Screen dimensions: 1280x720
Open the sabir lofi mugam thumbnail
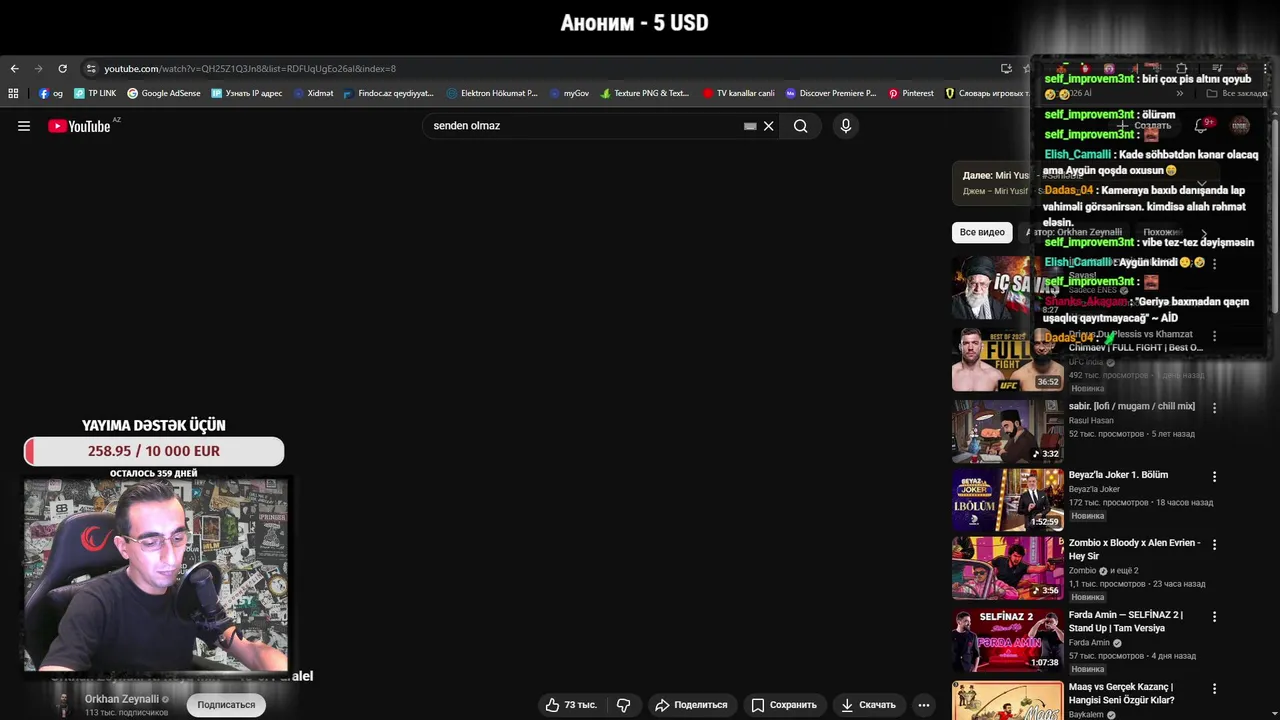(x=1007, y=431)
